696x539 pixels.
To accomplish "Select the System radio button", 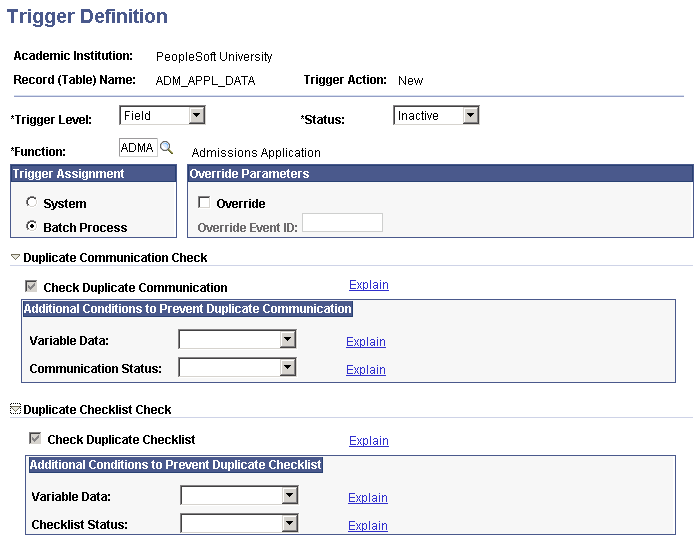I will point(31,202).
